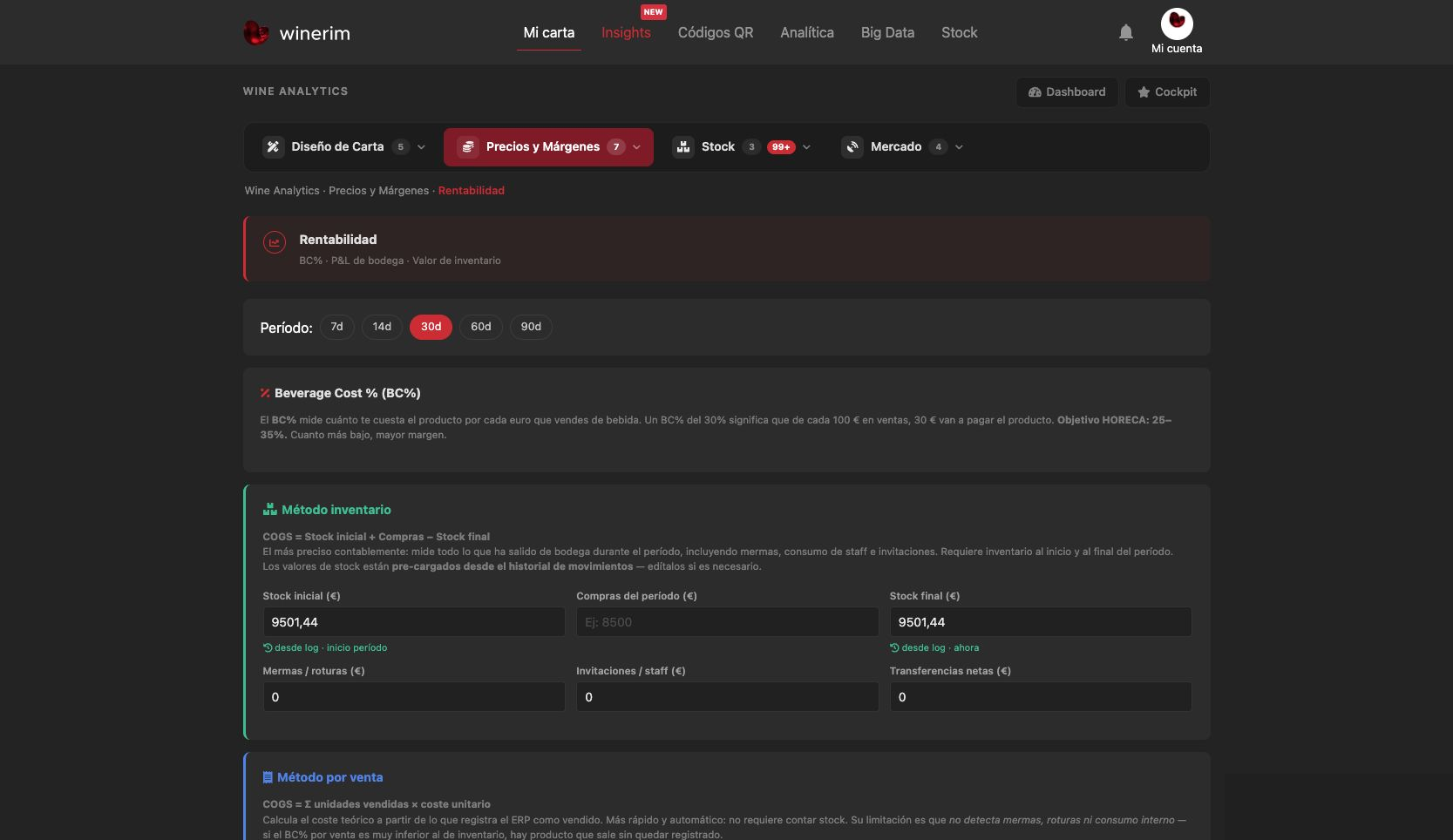The width and height of the screenshot is (1453, 840).
Task: Click the Mercado chart icon
Action: (x=852, y=147)
